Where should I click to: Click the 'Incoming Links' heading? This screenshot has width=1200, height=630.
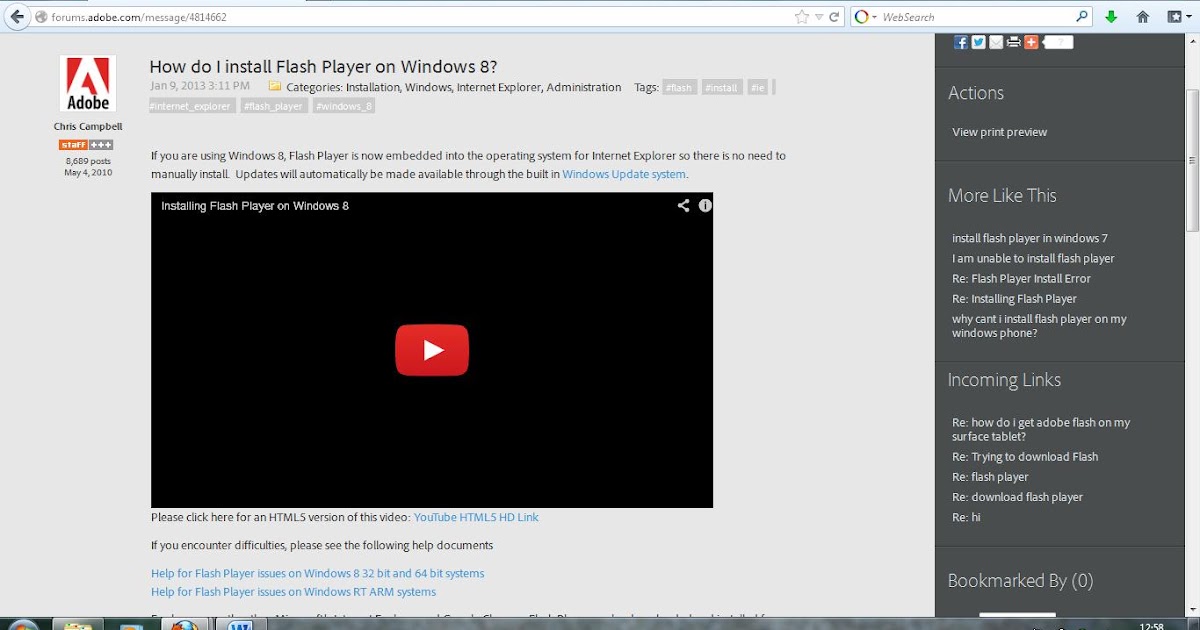(x=1004, y=379)
